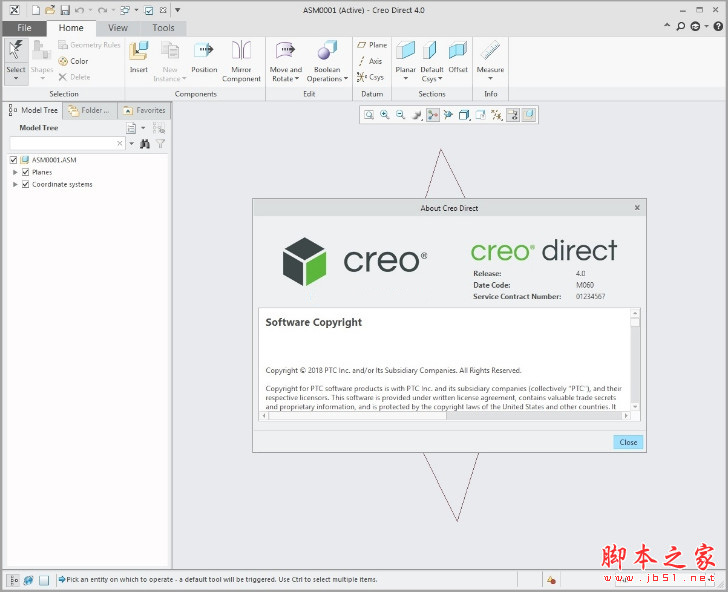The height and width of the screenshot is (592, 728).
Task: Create a datum Axis
Action: (x=370, y=61)
